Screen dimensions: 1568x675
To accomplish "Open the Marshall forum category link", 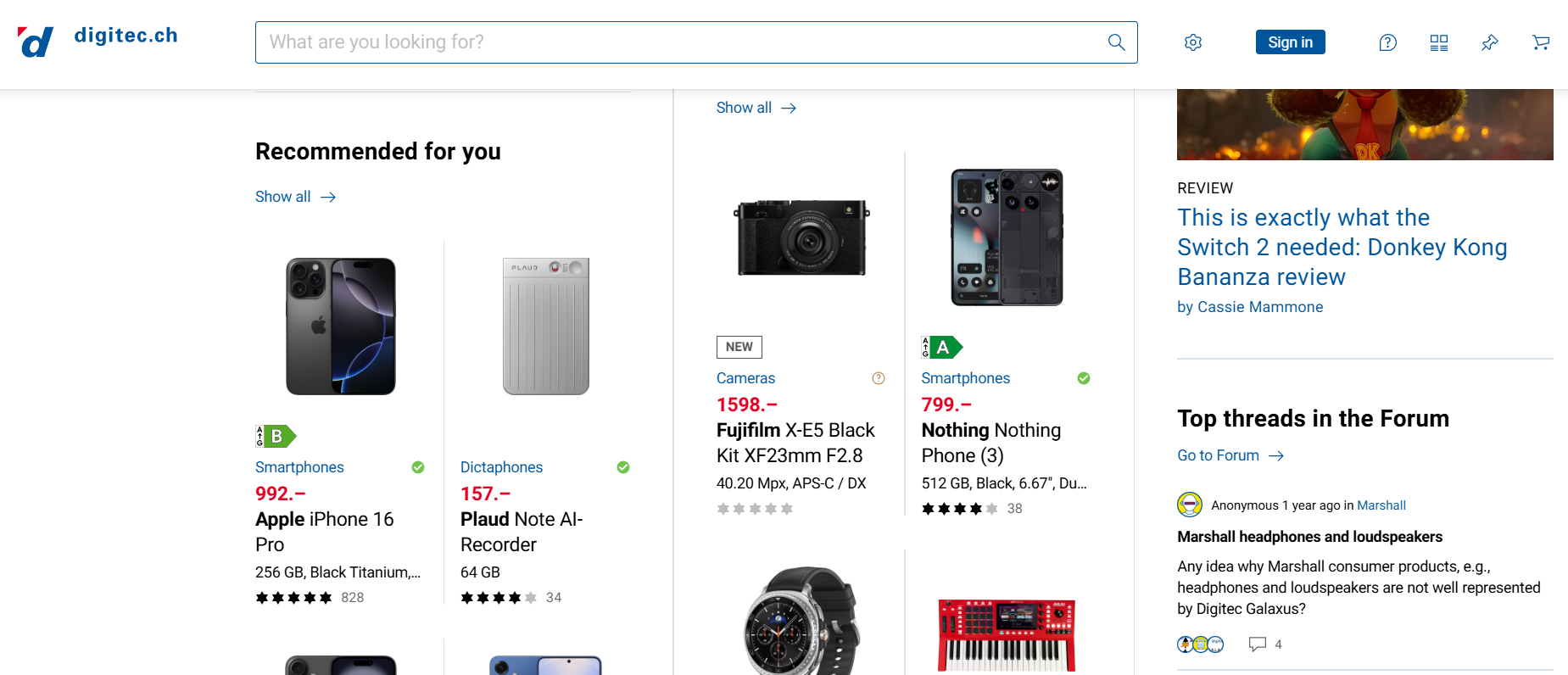I will tap(1381, 505).
